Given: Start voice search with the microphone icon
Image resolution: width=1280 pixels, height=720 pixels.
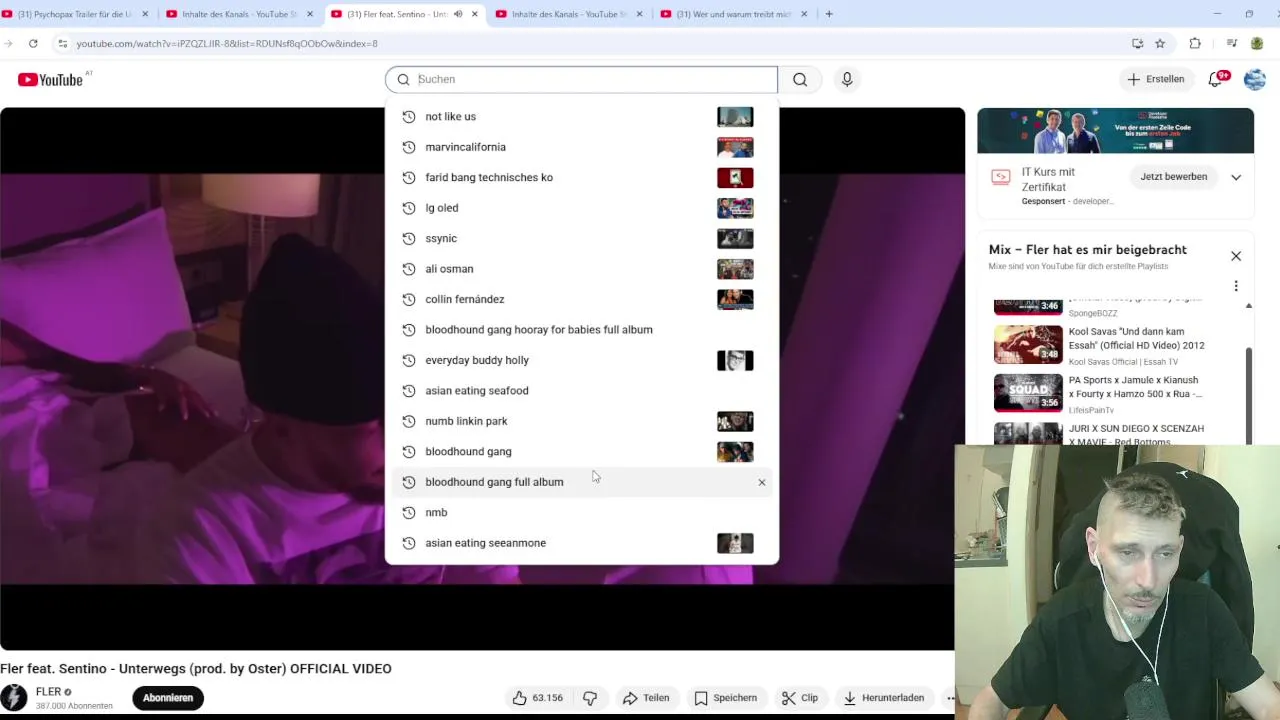Looking at the screenshot, I should point(847,79).
